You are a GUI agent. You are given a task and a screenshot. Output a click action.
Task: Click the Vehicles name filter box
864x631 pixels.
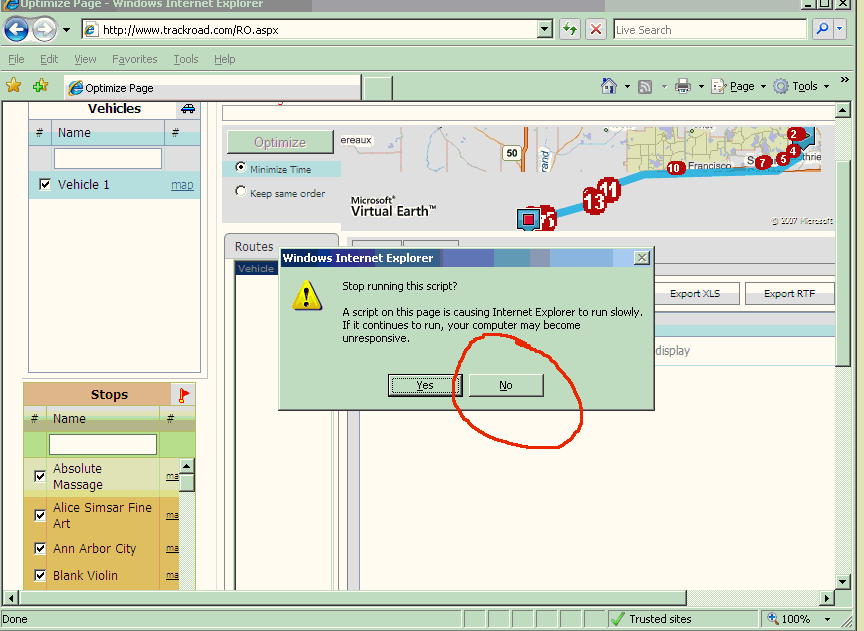pos(107,159)
